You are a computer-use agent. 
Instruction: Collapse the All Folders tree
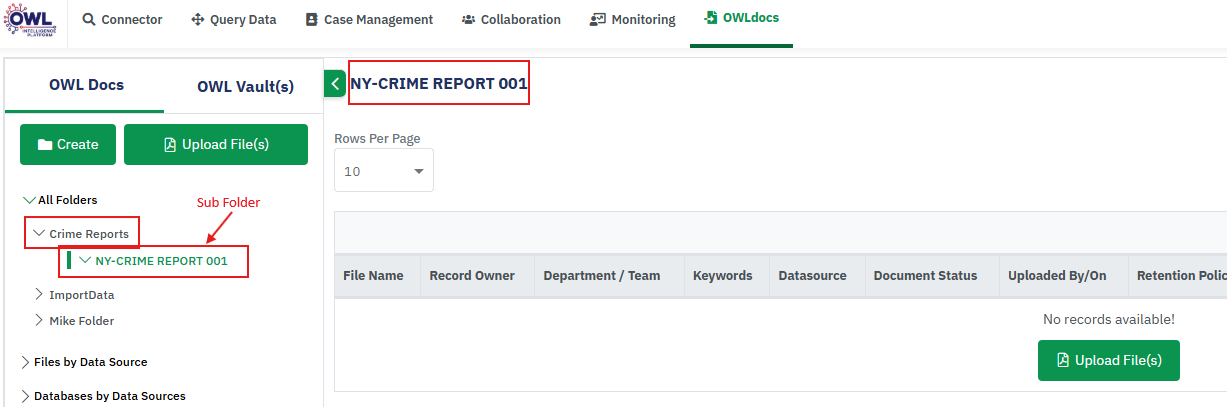28,200
